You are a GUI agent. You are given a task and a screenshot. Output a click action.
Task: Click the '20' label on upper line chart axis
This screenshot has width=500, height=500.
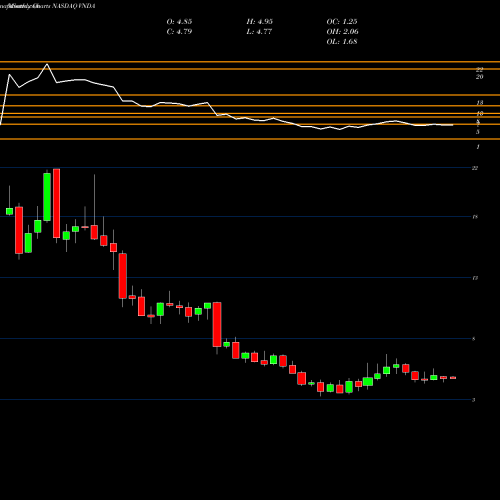coord(479,77)
